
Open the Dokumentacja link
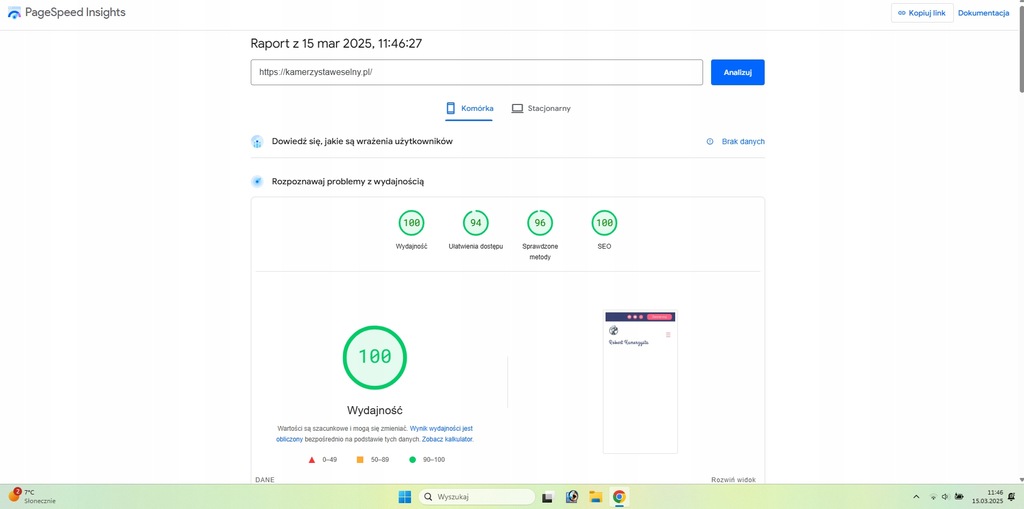[983, 13]
